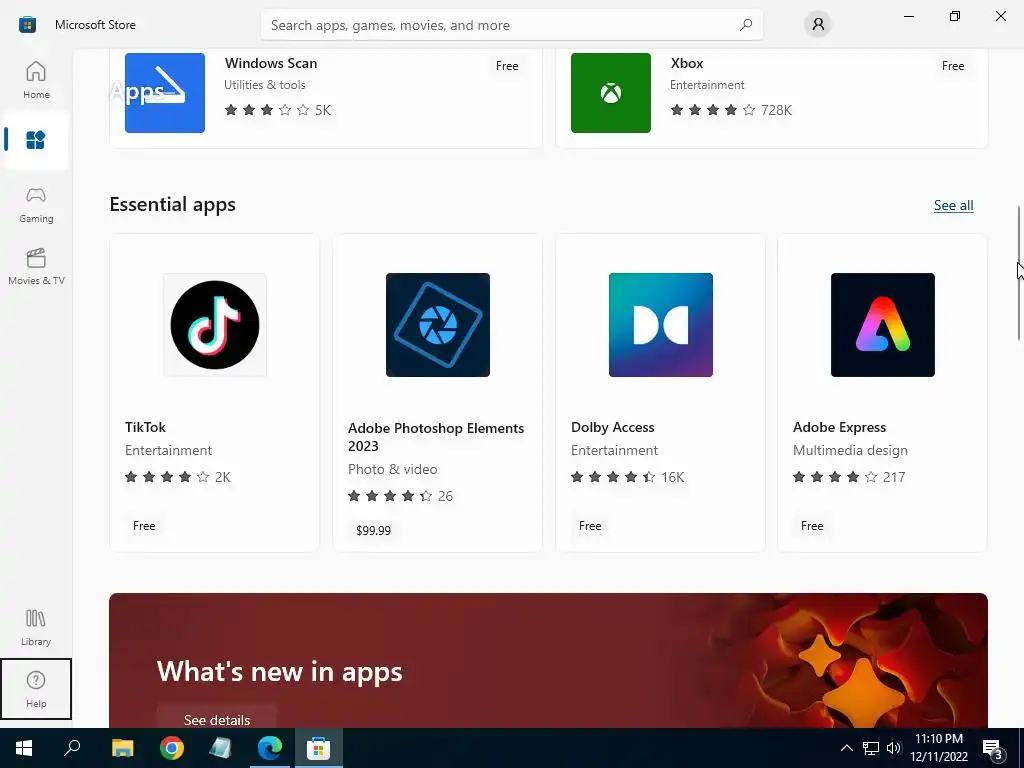Open File Explorer from the taskbar
The height and width of the screenshot is (768, 1024).
click(x=122, y=748)
